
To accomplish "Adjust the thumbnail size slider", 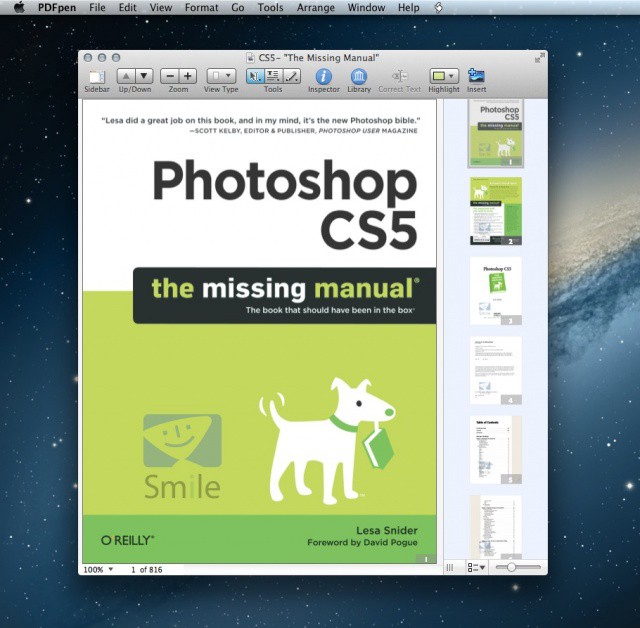I will [512, 567].
